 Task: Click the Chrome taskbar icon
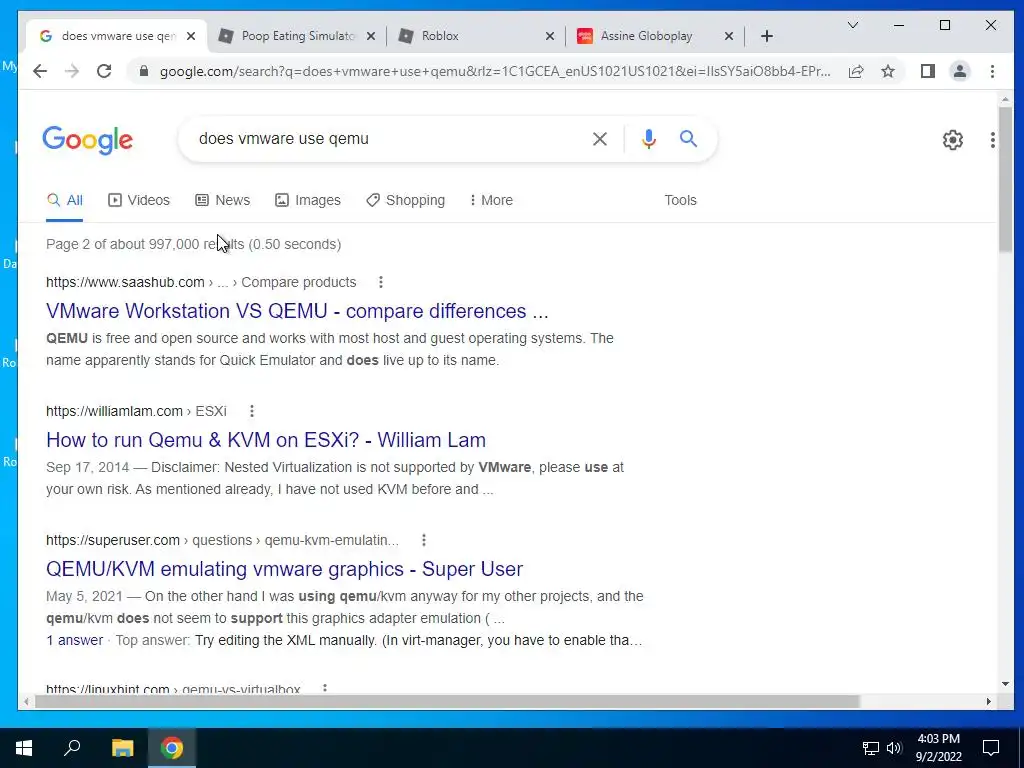pos(172,748)
